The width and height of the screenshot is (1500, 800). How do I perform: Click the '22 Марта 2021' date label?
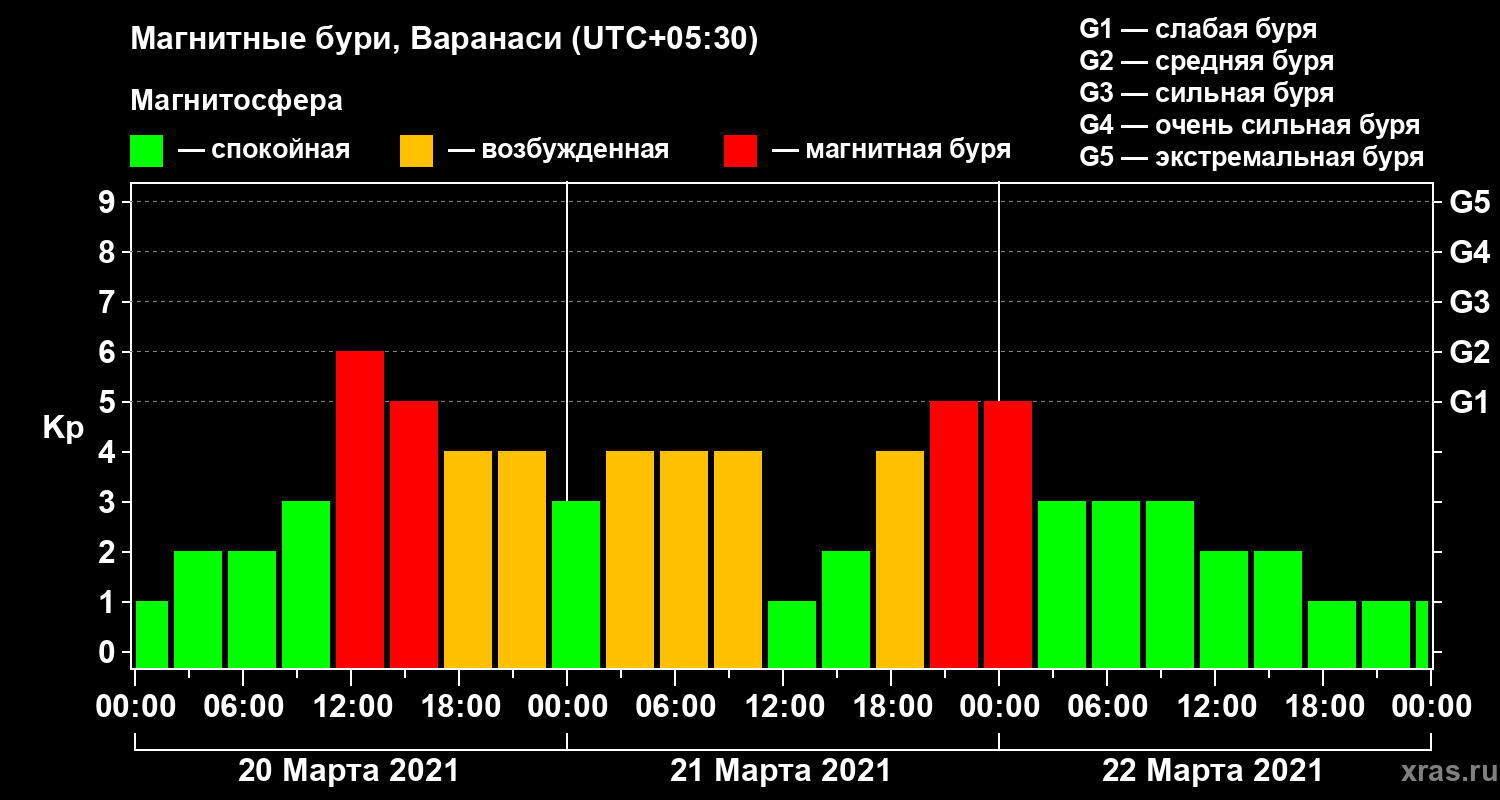(x=1212, y=771)
